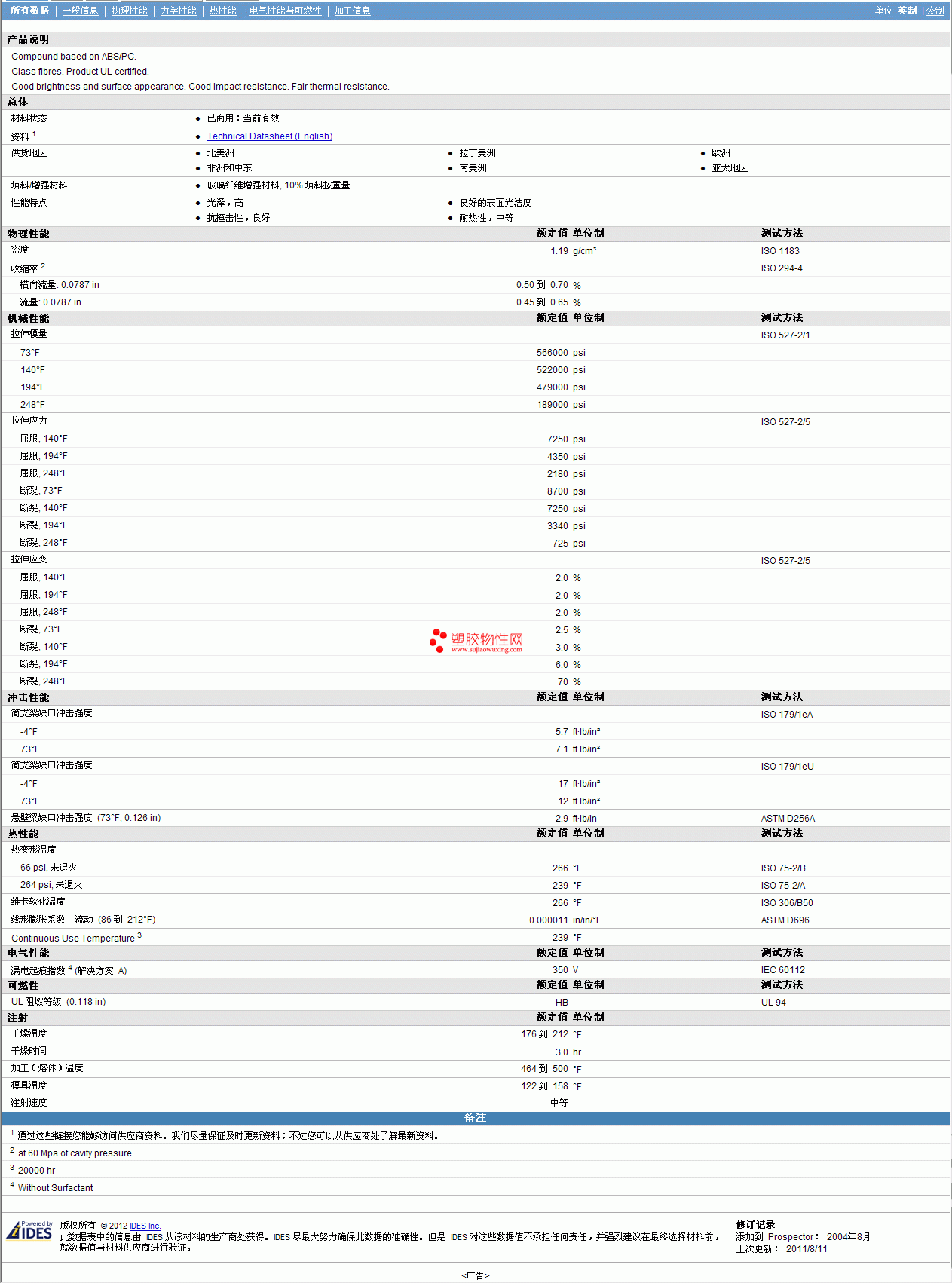Switch units to 公制
Viewport: 952px width, 1283px height.
[935, 11]
